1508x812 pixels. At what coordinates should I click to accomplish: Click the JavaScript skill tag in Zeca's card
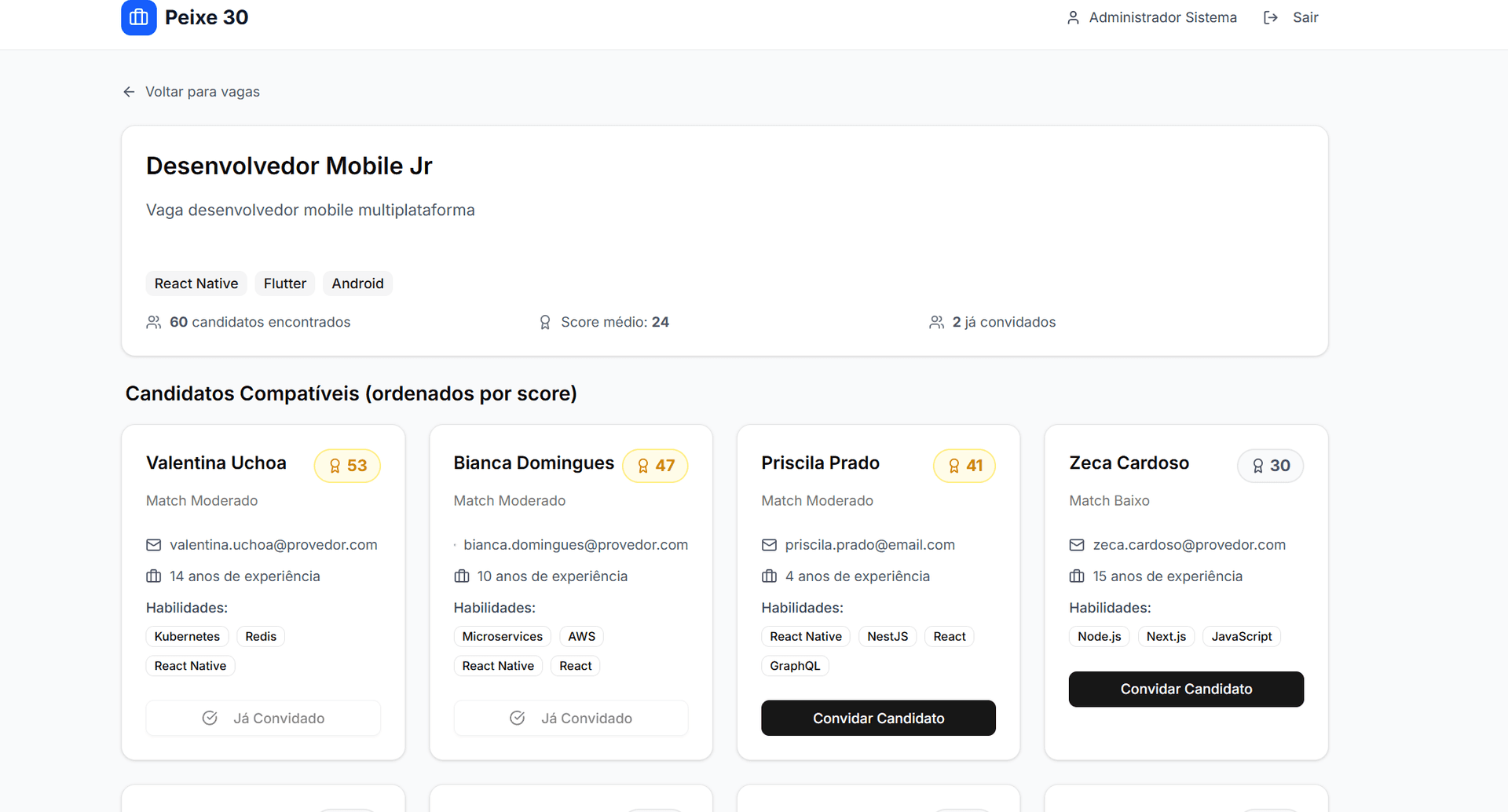[1241, 636]
